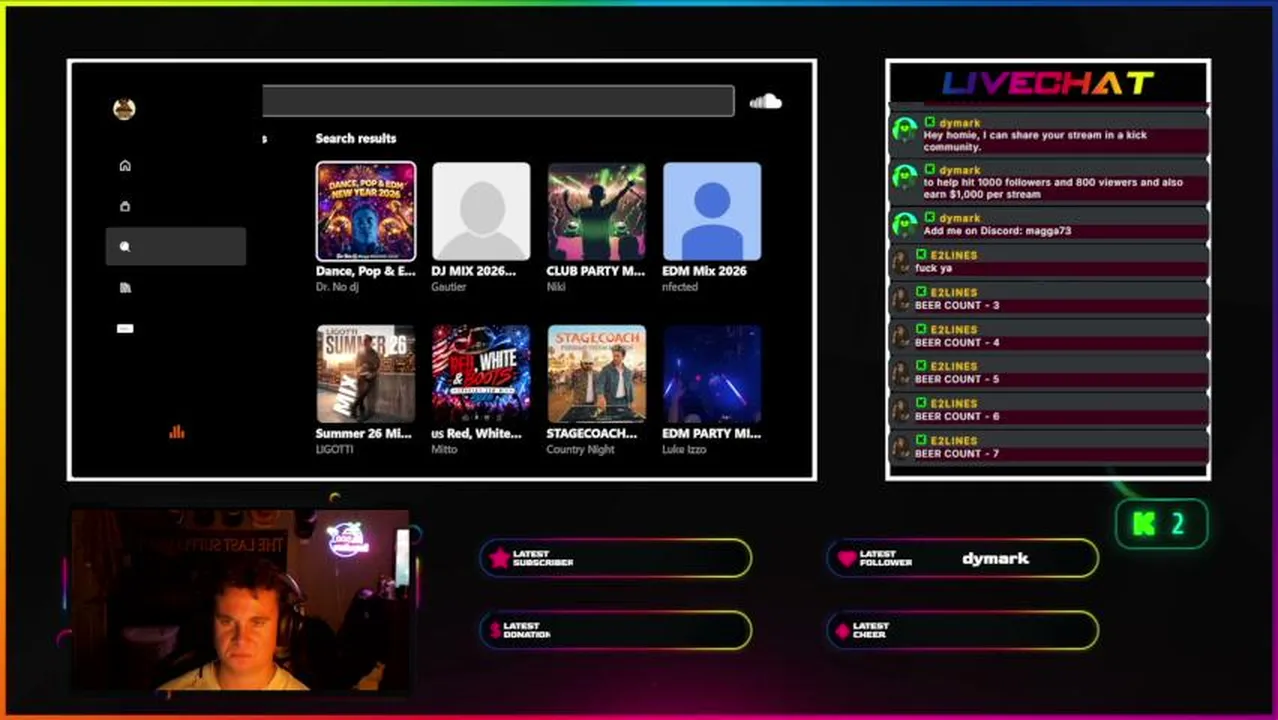Viewport: 1278px width, 720px height.
Task: Click the 'Search results' heading
Action: click(356, 139)
